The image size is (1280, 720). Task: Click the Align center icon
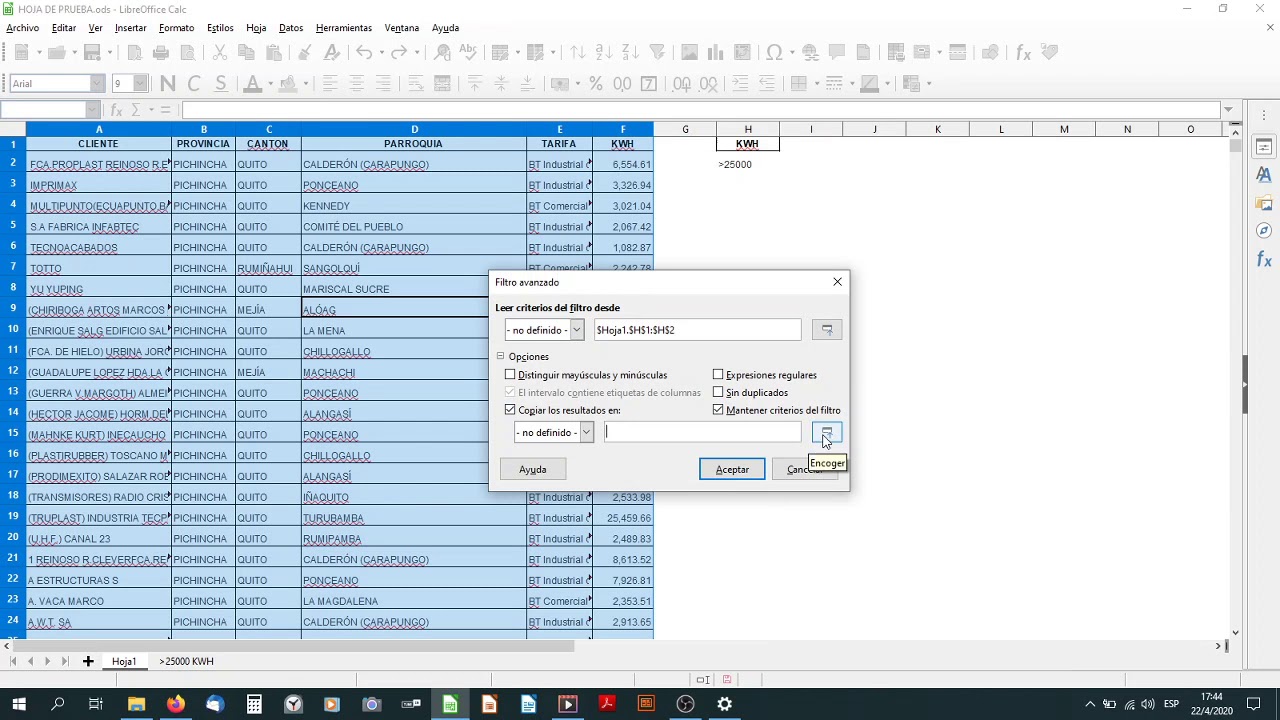[356, 84]
